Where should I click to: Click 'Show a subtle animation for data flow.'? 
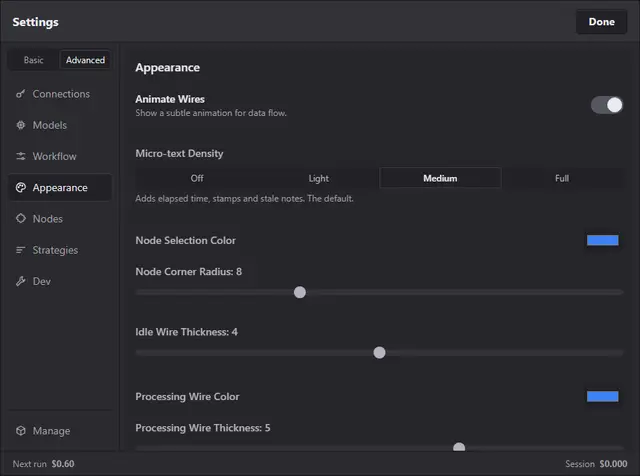point(211,113)
